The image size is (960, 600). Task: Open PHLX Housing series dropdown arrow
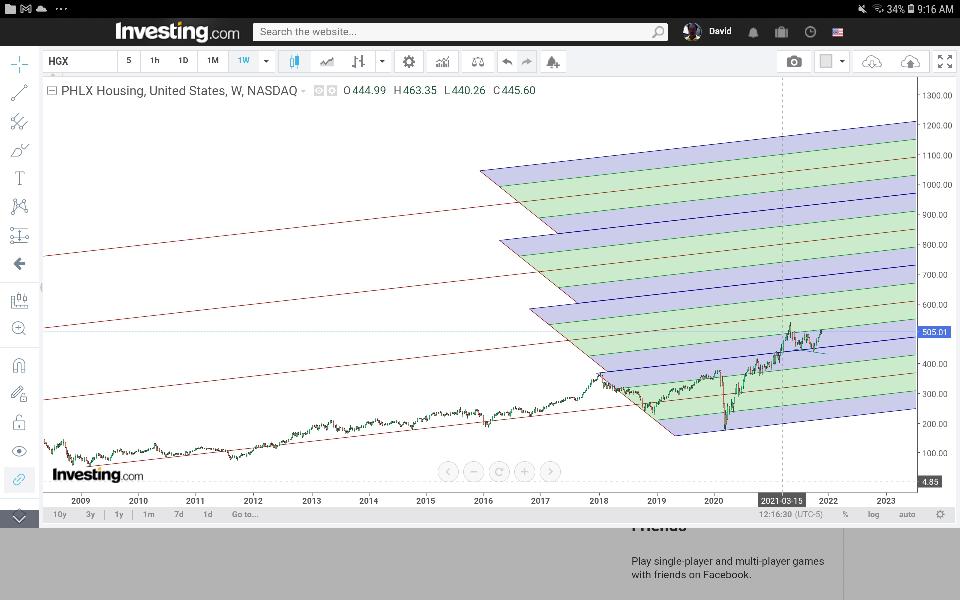[303, 91]
